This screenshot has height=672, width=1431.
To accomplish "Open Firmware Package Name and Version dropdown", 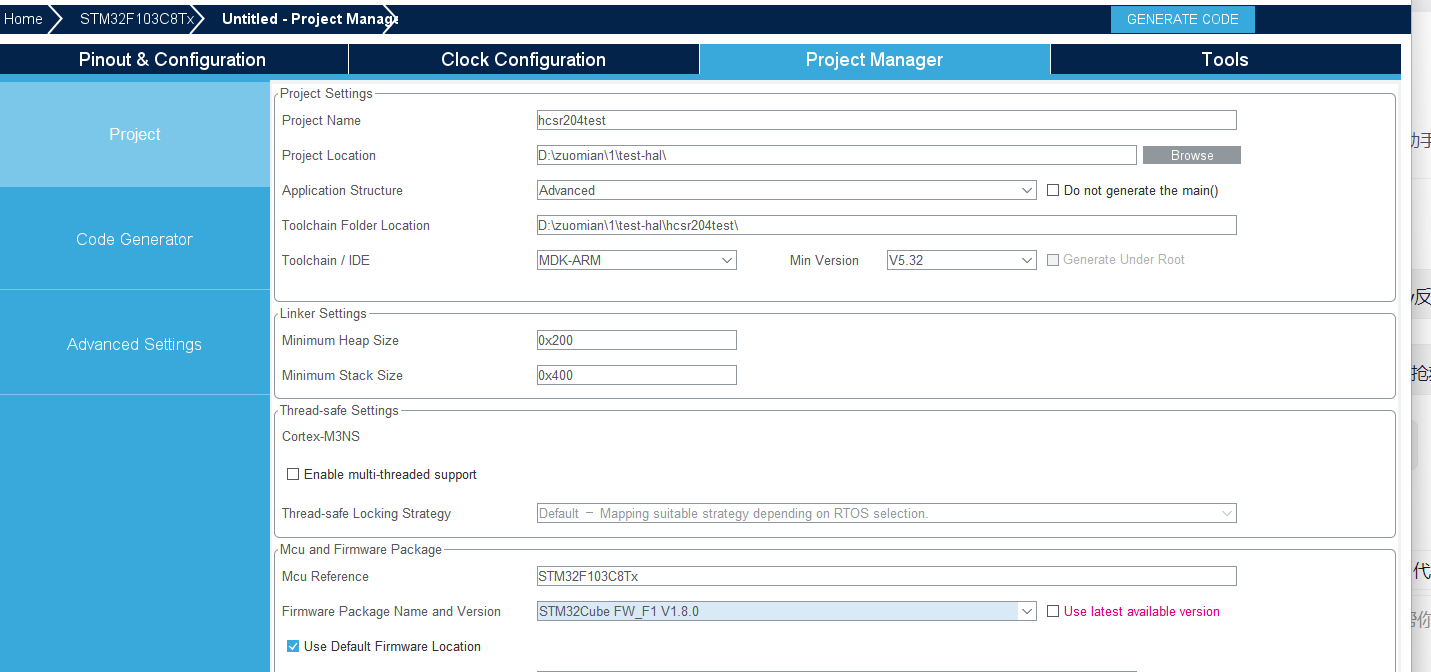I will pos(787,611).
